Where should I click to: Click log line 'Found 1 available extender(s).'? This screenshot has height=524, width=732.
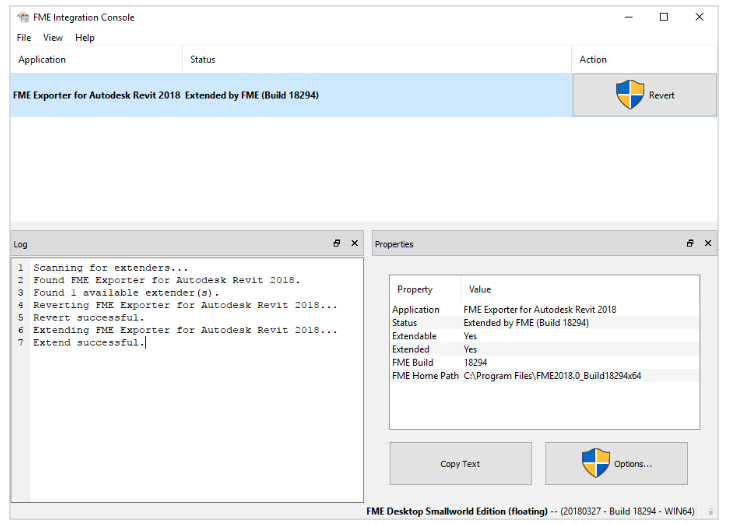tap(126, 293)
